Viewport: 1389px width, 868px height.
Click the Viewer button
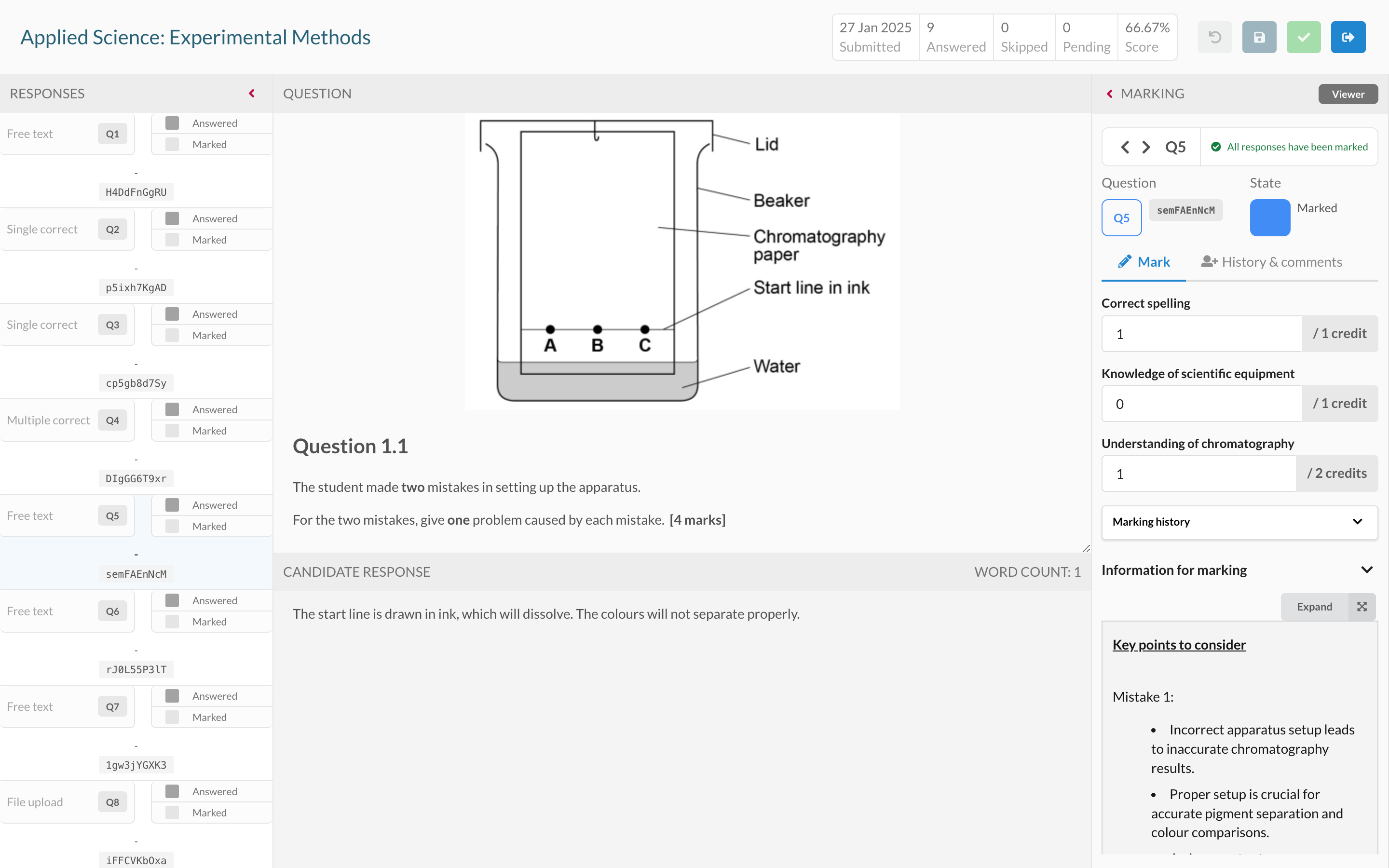click(1347, 94)
